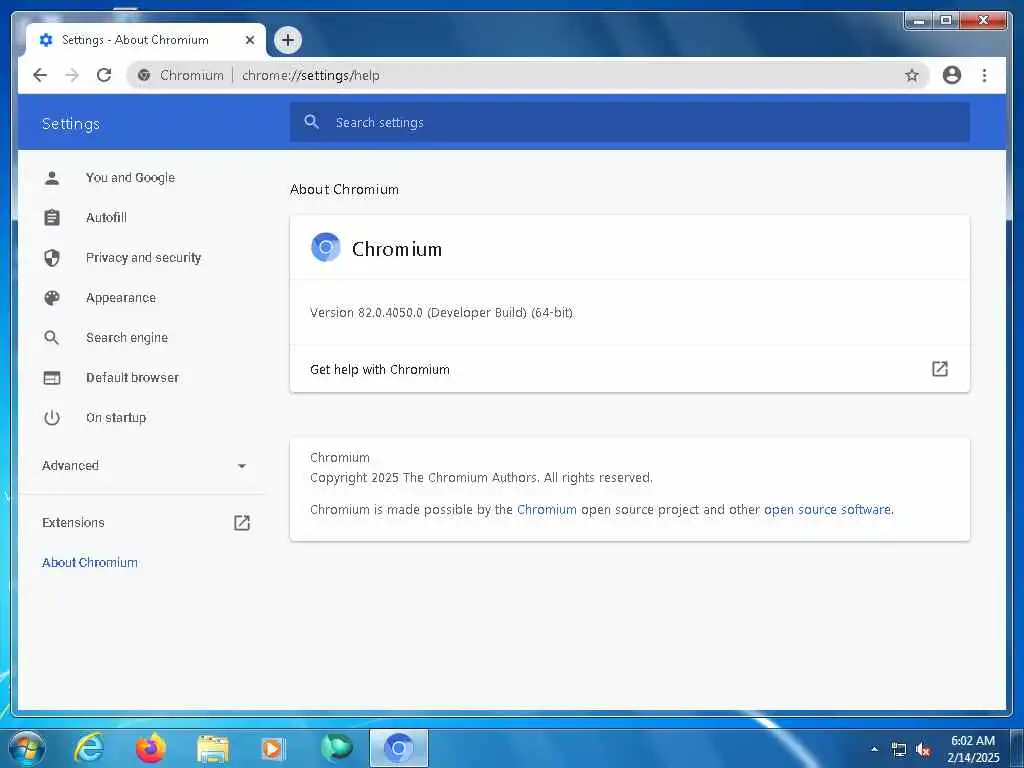Image resolution: width=1024 pixels, height=768 pixels.
Task: Reload the current settings page
Action: (104, 75)
